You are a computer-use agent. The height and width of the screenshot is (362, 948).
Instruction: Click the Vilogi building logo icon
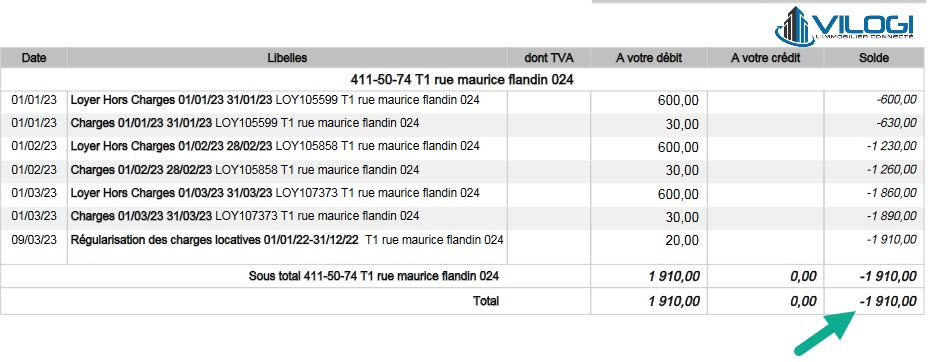coord(795,26)
